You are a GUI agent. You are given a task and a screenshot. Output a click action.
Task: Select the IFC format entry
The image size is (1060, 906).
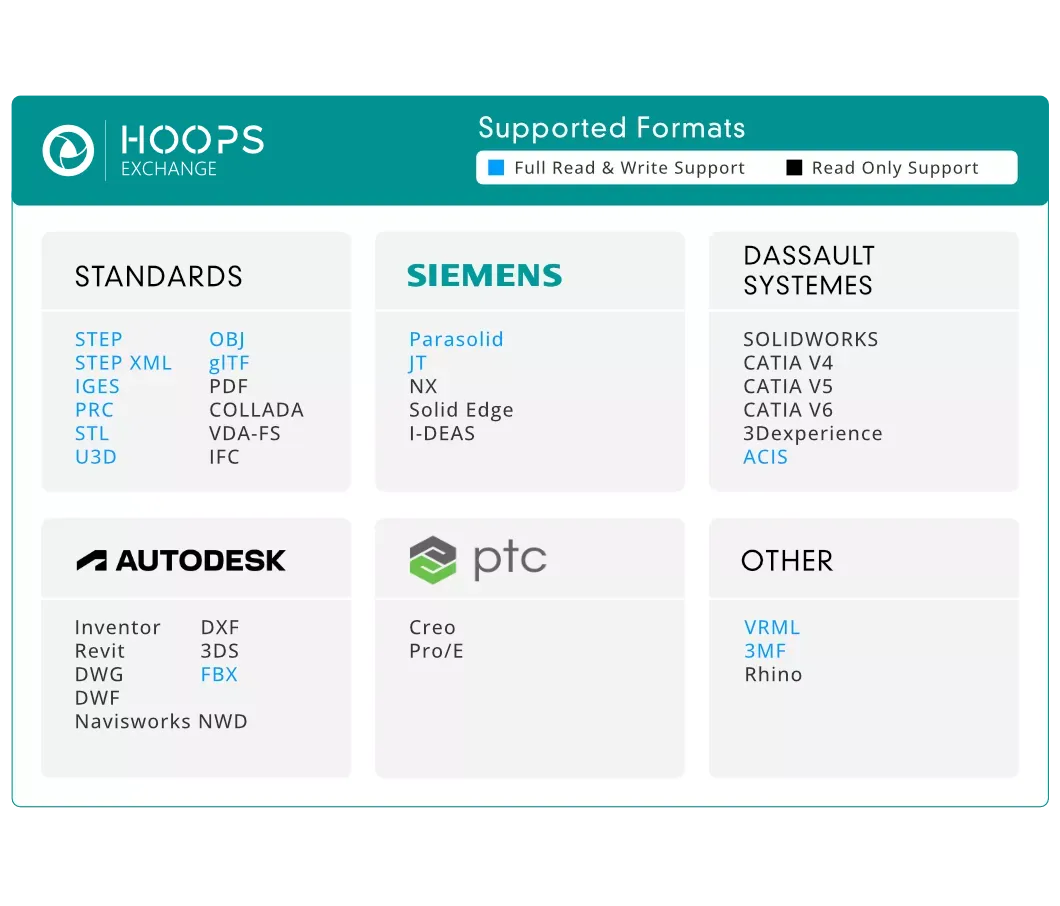224,457
